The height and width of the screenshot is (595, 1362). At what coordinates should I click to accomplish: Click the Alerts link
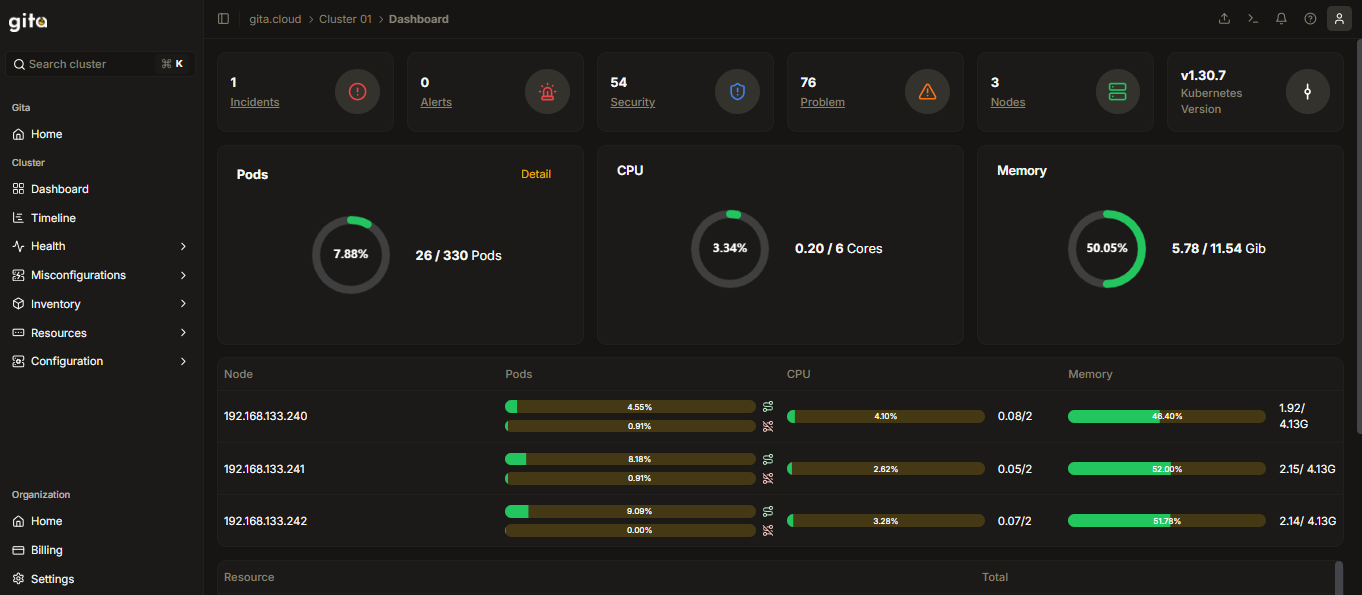436,102
